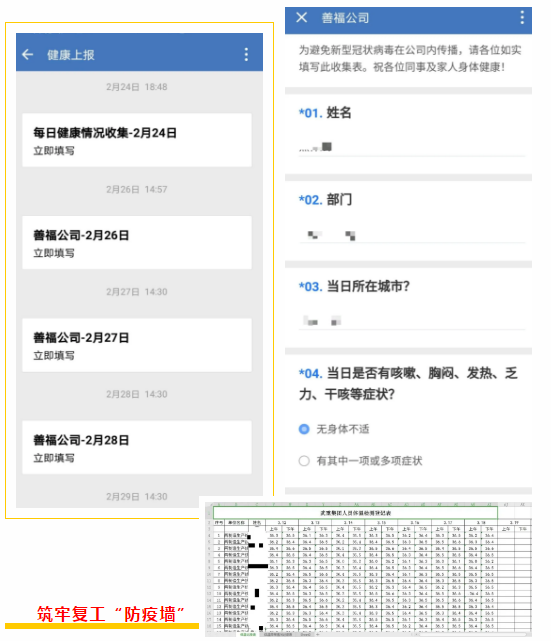The image size is (551, 641).
Task: Click the 筑牢复工 防疫墙 caption text
Action: click(110, 614)
